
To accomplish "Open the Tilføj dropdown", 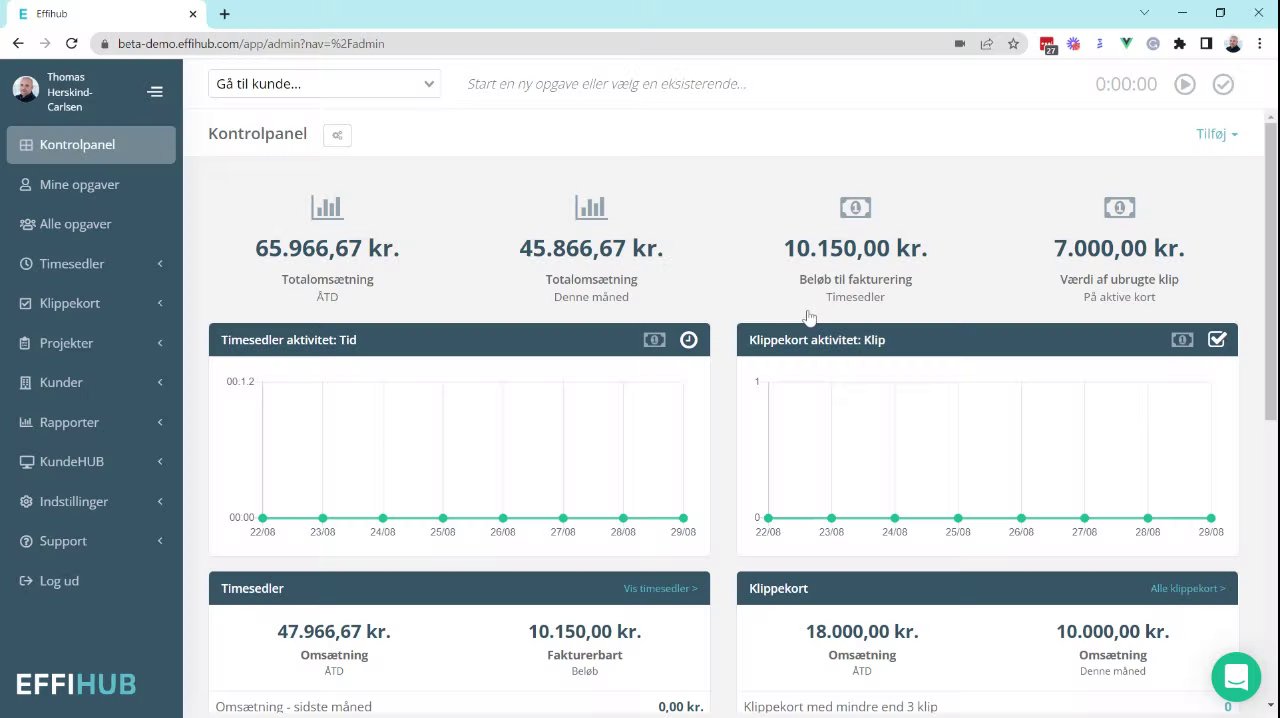I will tap(1217, 134).
